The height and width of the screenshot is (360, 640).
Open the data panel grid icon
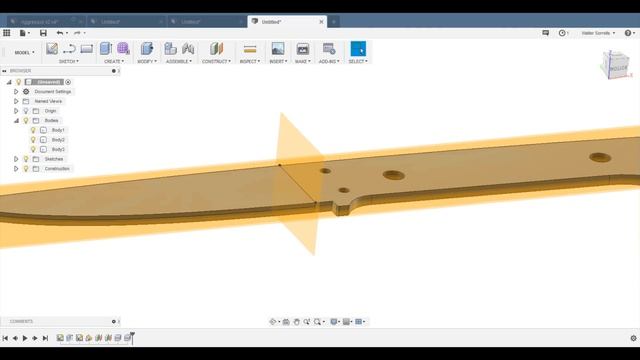7,33
